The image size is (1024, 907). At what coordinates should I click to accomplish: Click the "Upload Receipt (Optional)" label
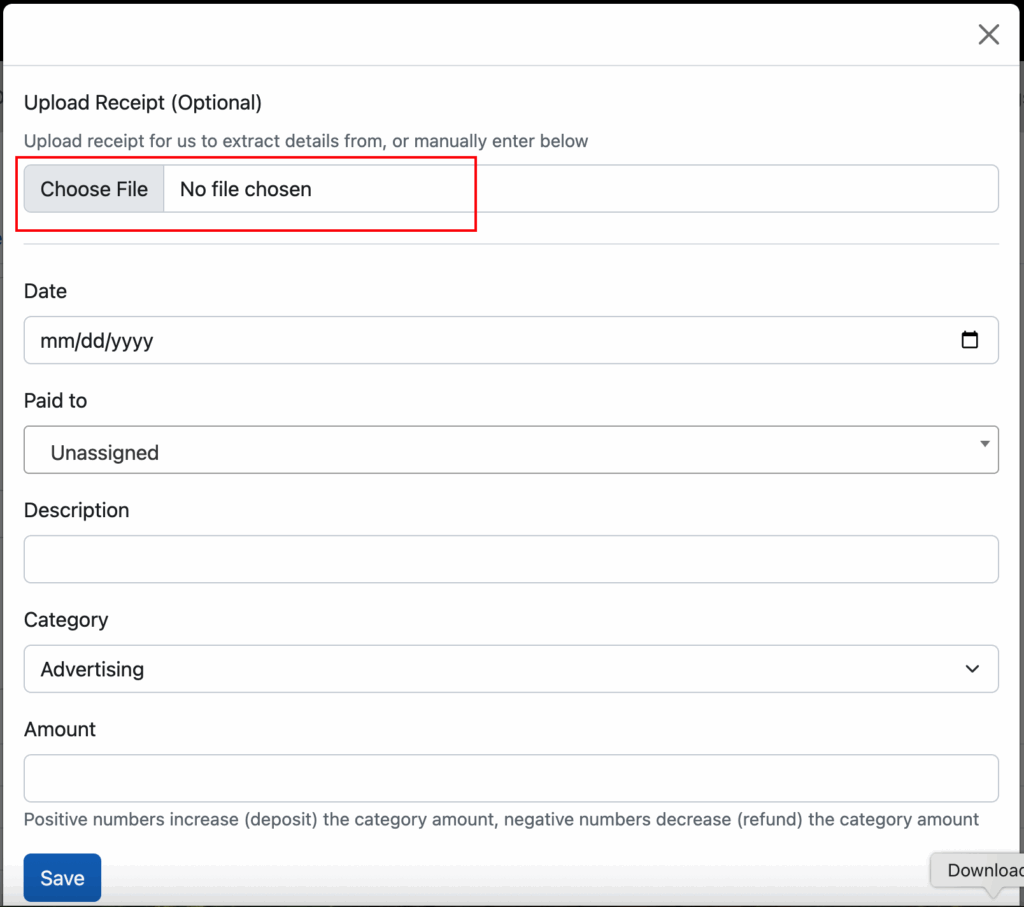pos(143,102)
